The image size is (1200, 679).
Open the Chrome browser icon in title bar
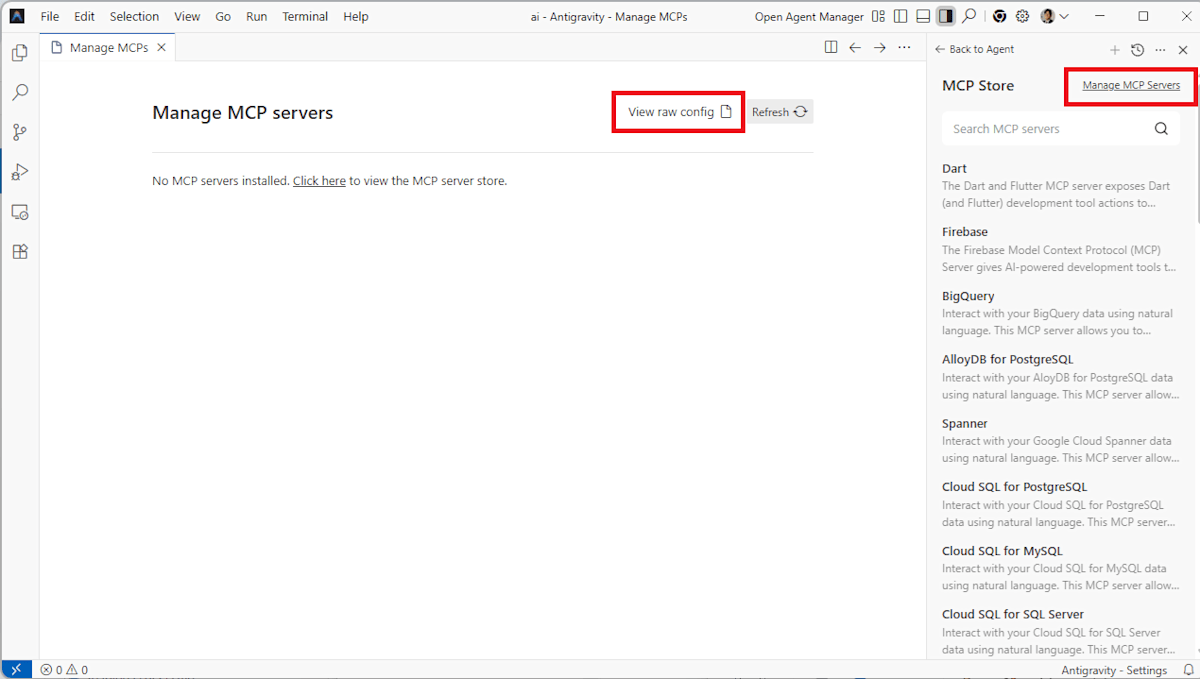(x=999, y=16)
